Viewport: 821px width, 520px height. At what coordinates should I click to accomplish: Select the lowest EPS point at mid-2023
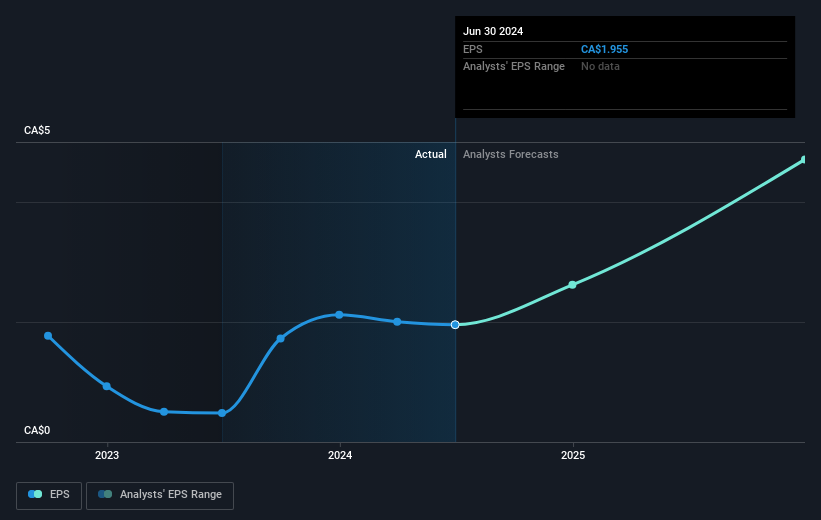click(222, 413)
